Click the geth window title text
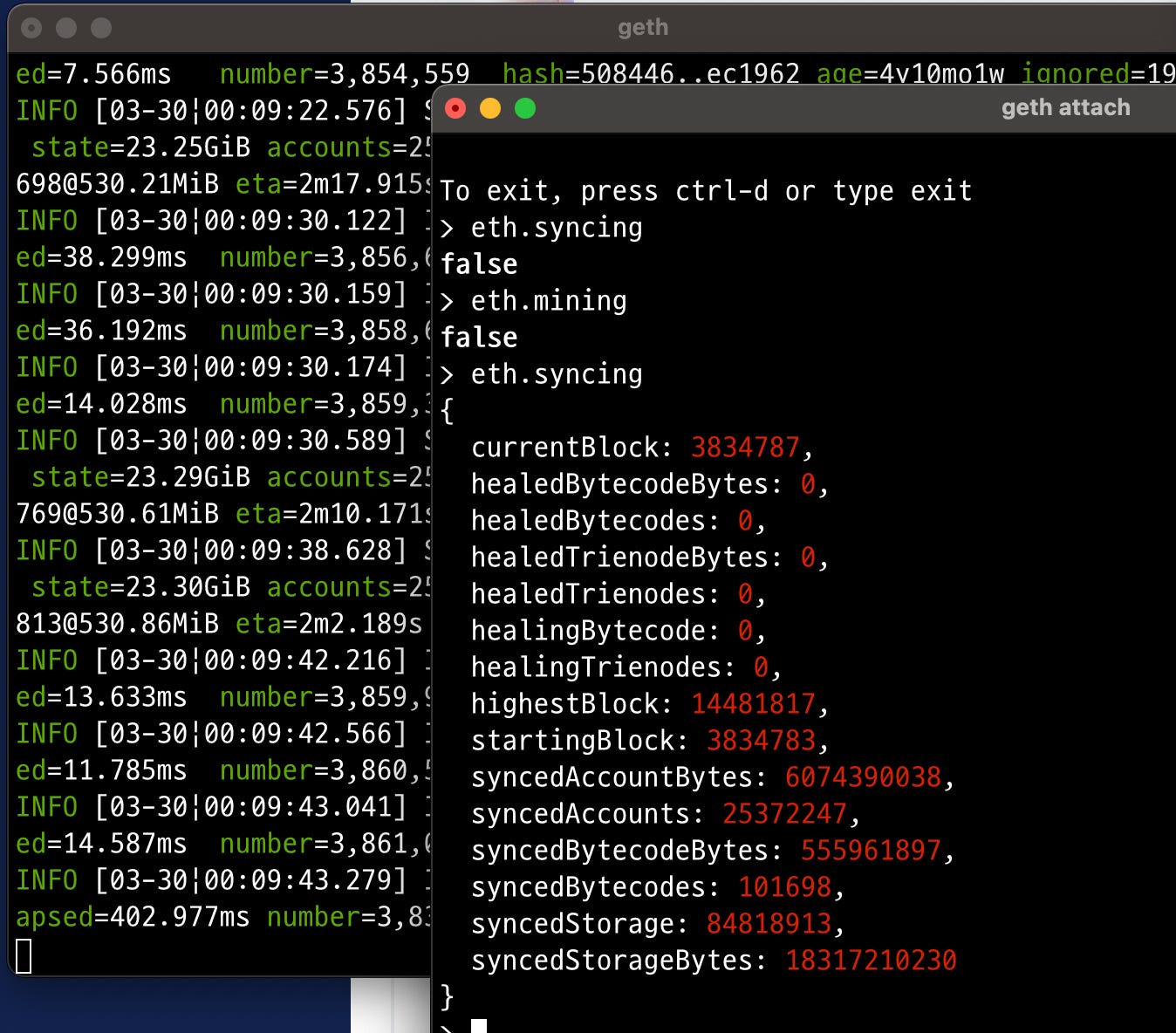The image size is (1176, 1033). point(643,27)
